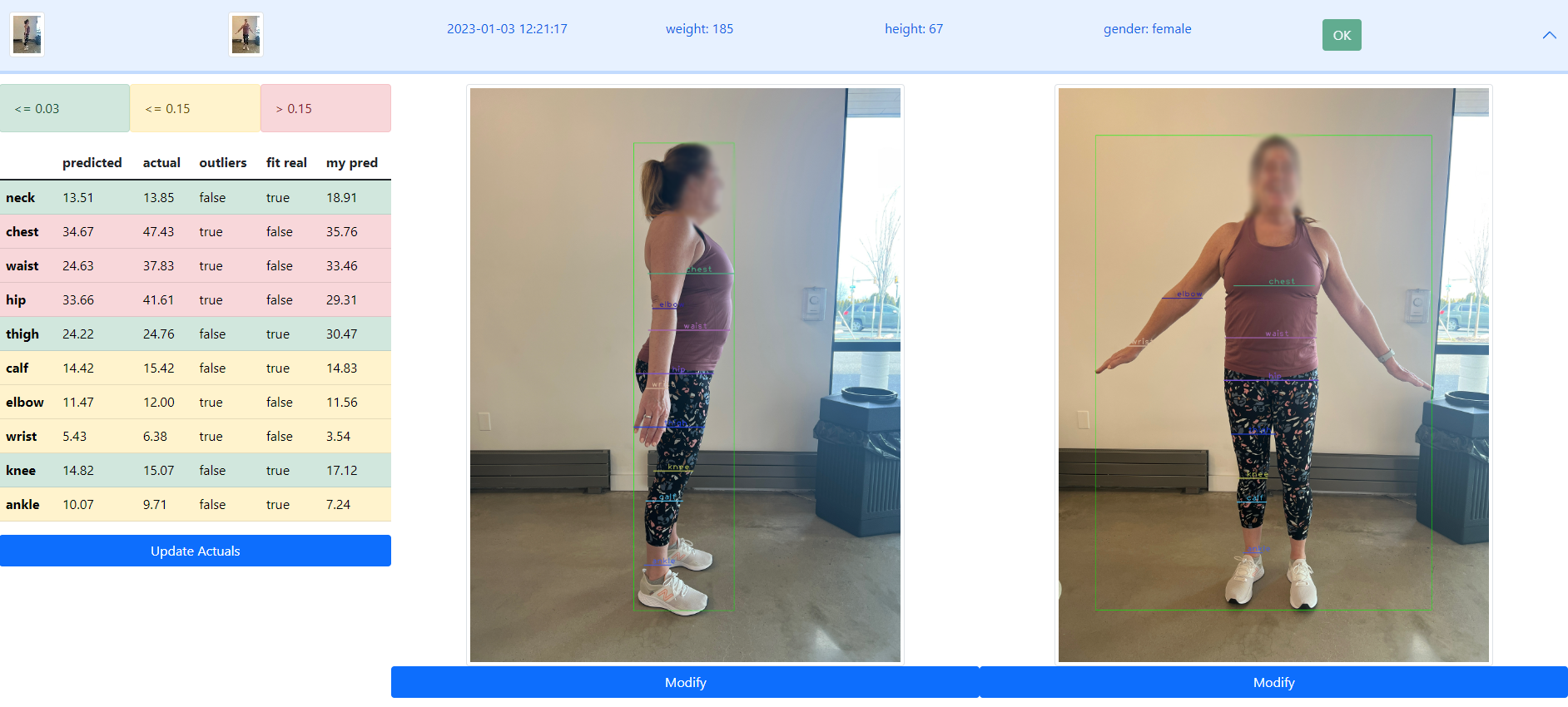Click the Update Actuals button
The height and width of the screenshot is (707, 1568).
click(196, 551)
